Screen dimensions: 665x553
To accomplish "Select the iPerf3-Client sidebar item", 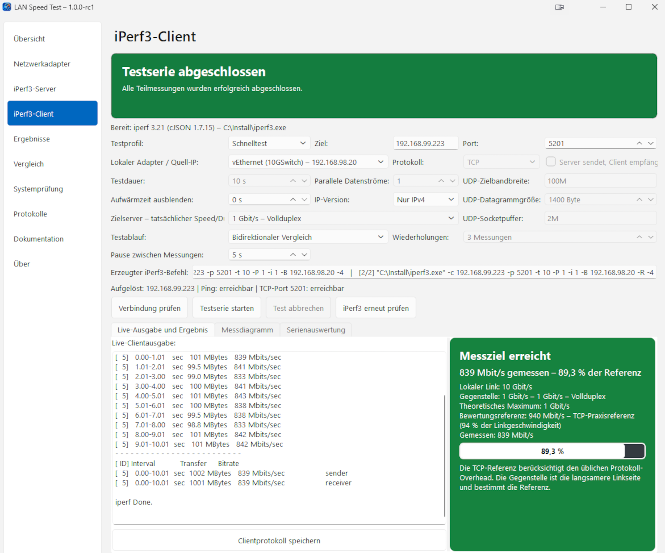I will [x=53, y=113].
